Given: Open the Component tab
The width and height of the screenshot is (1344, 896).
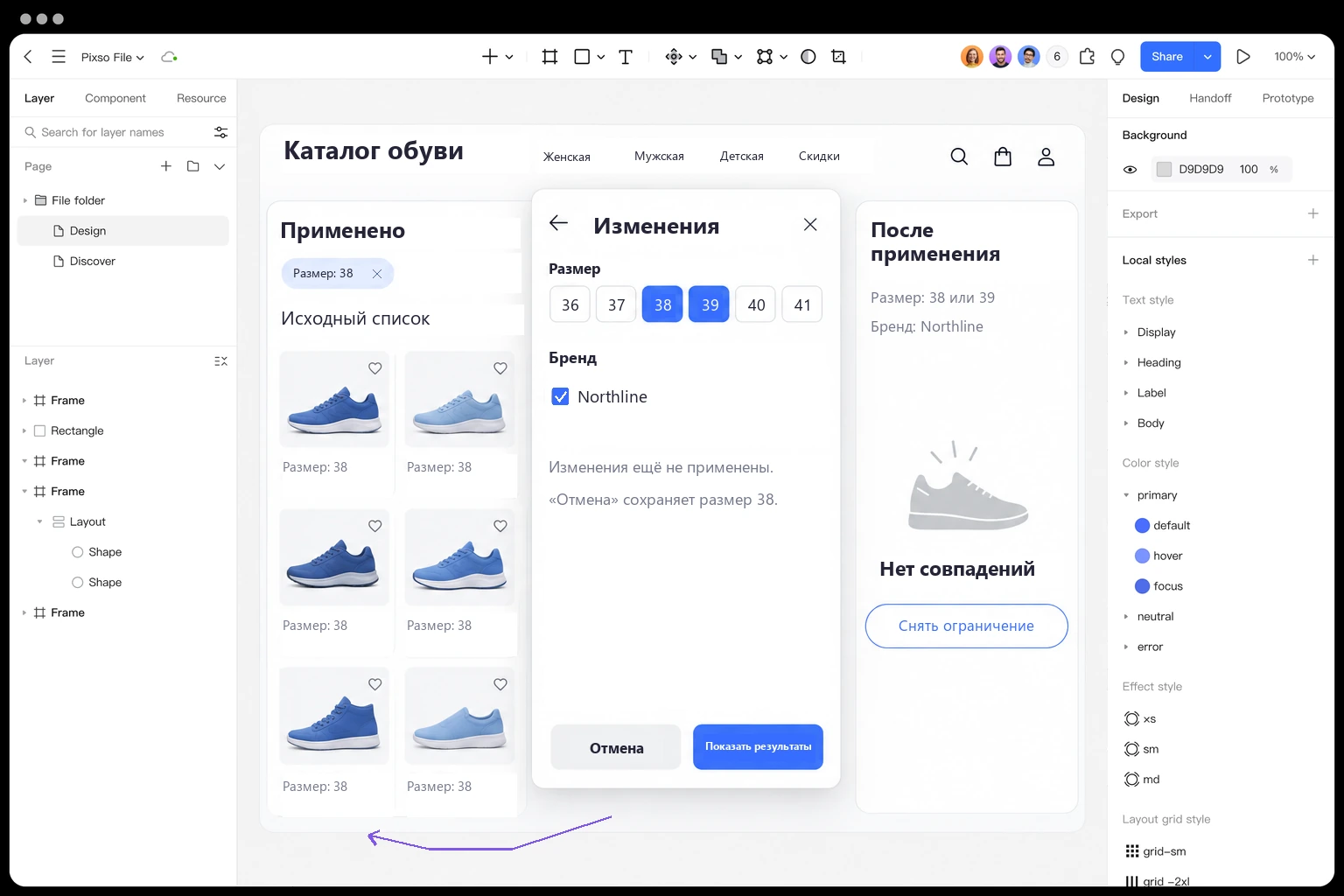Looking at the screenshot, I should pos(115,98).
